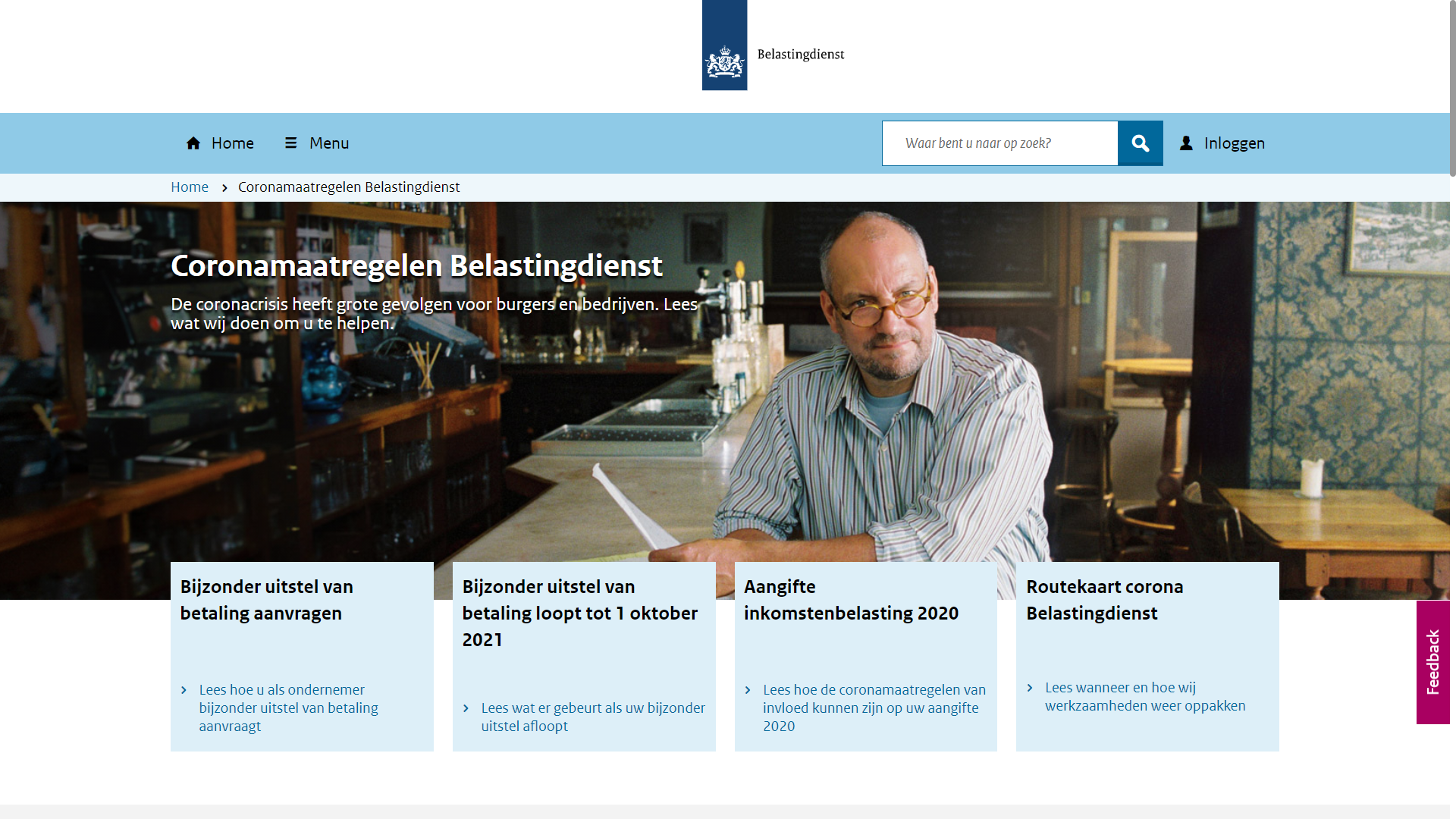Screen dimensions: 1456x819
Task: Open link about aangifte 2020 coronamaatregelen
Action: 874,708
